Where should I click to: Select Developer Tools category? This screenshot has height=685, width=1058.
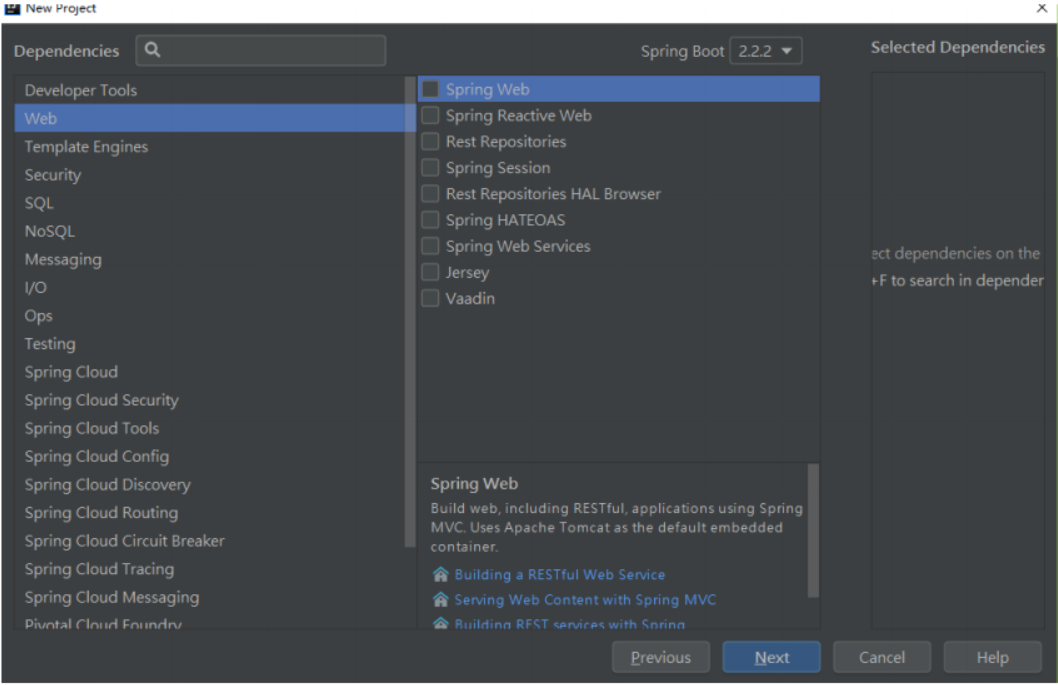[x=210, y=90]
